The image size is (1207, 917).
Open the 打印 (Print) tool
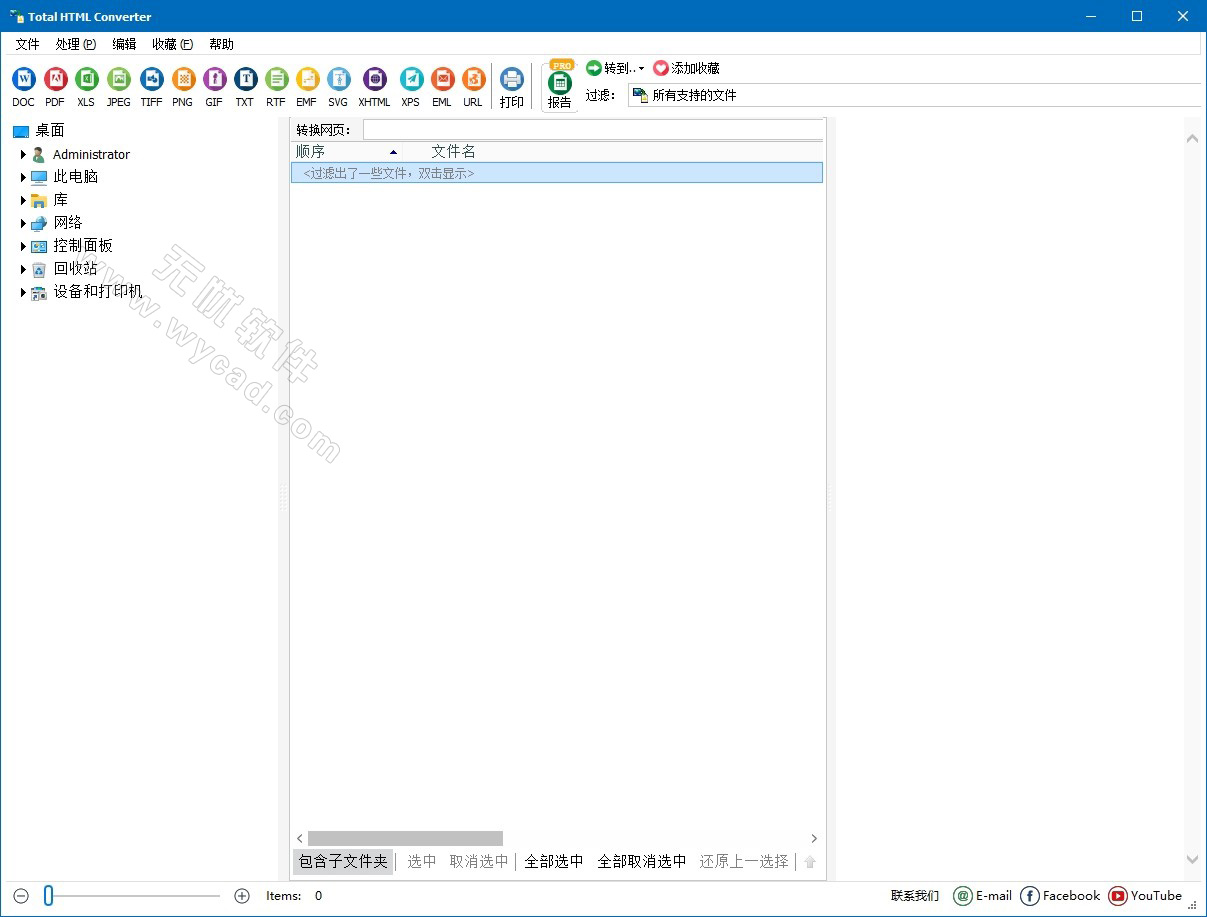pos(511,85)
